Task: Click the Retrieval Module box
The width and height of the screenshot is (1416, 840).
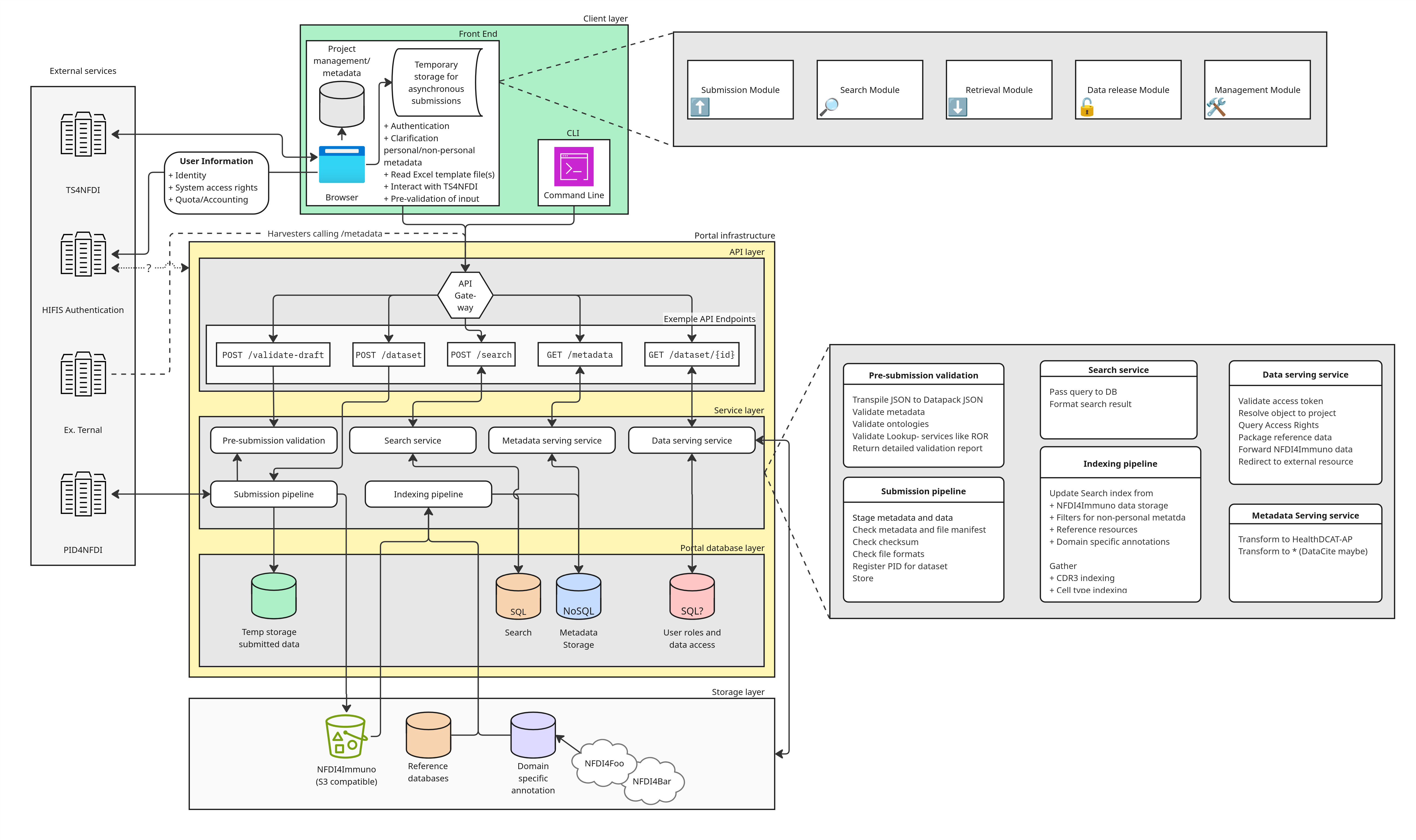Action: [x=999, y=89]
